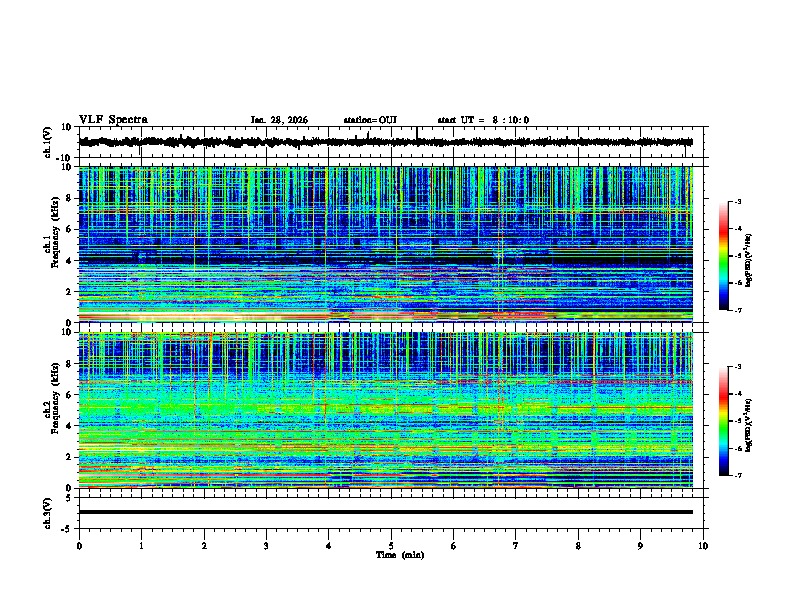
Task: Click time axis tick label "10" at the end
Action: pyautogui.click(x=703, y=546)
